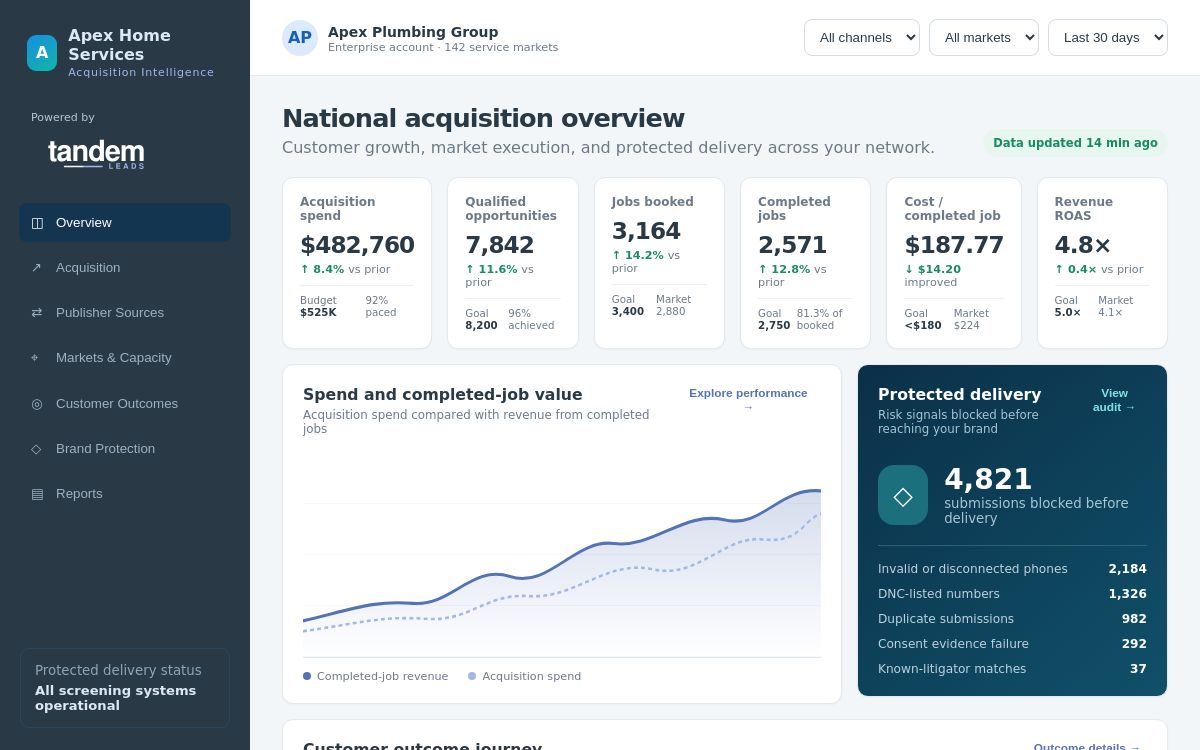Select the Qualified opportunities card
The image size is (1200, 750).
tap(513, 263)
